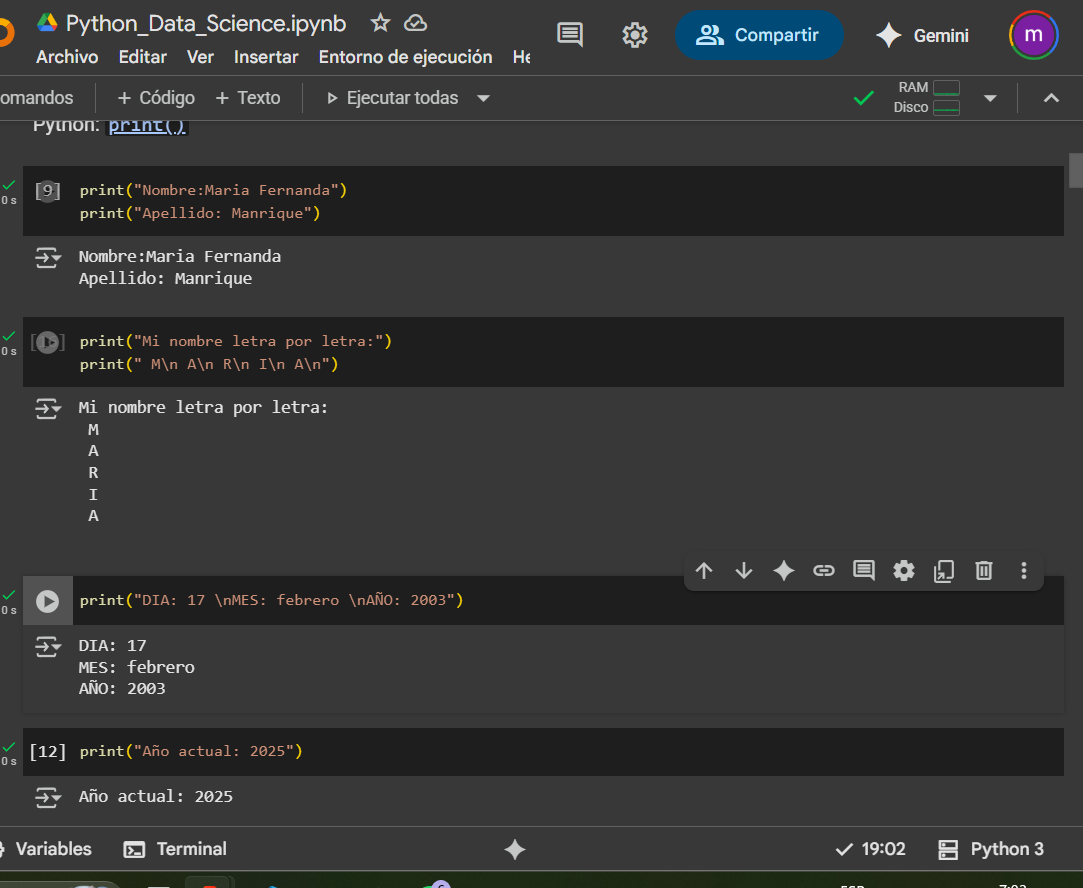The width and height of the screenshot is (1083, 888).
Task: Click the print("Año actual: 2025") code
Action: 191,751
